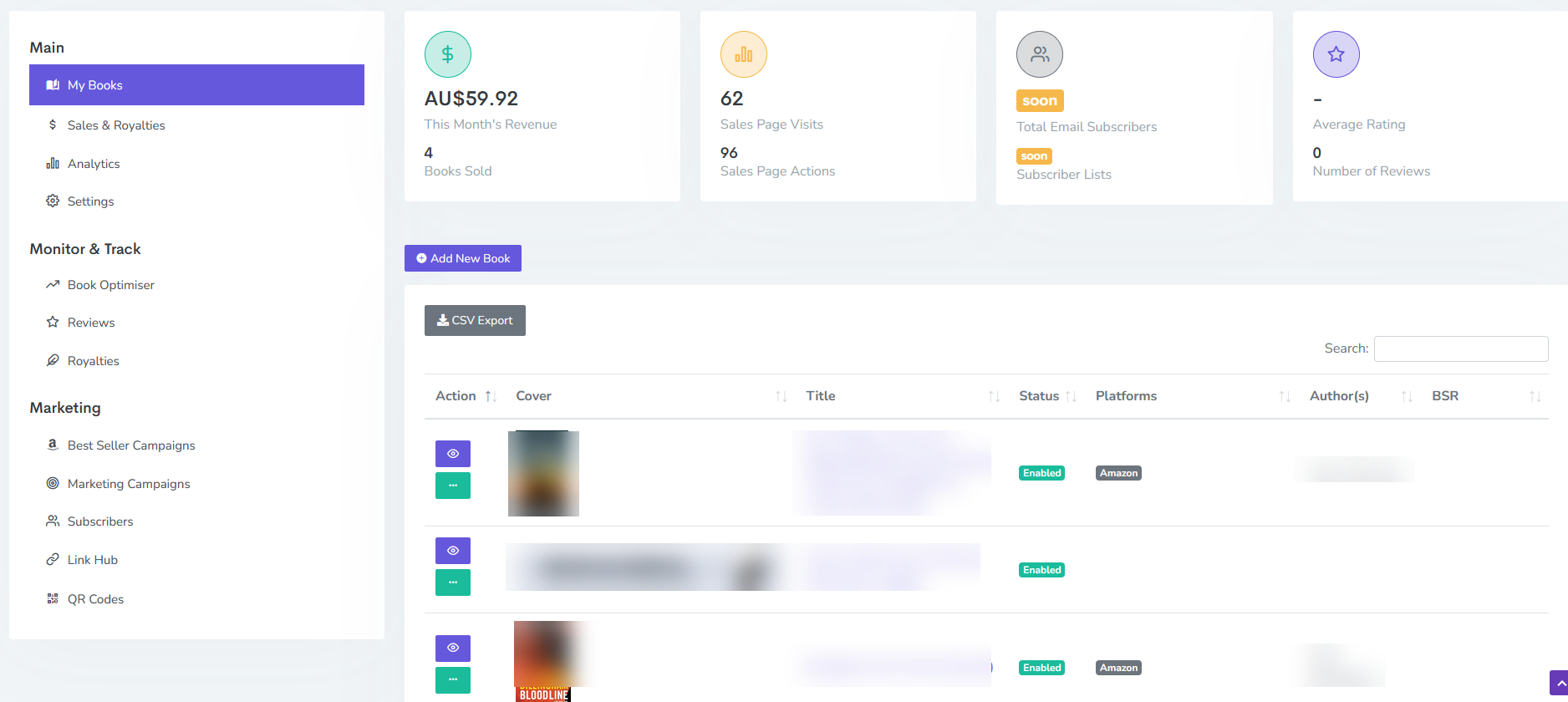
Task: Click 'soon' badge above Total Email Subscribers
Action: [x=1040, y=101]
